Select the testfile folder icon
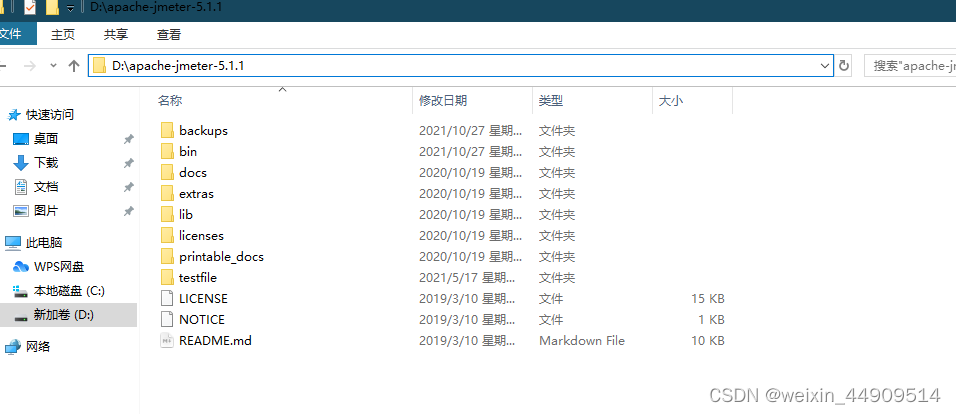This screenshot has height=414, width=956. point(168,277)
